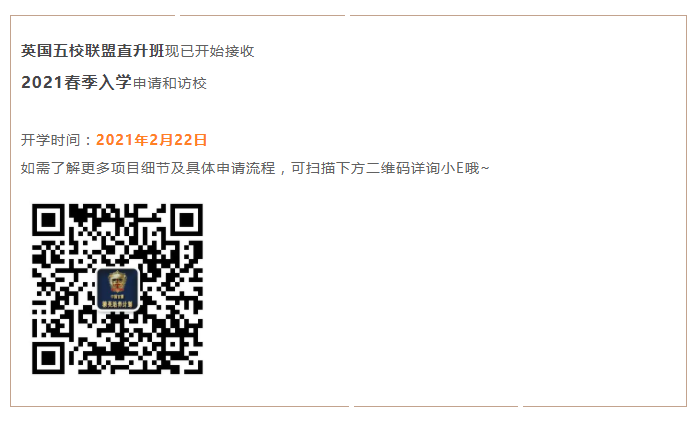Image resolution: width=697 pixels, height=421 pixels.
Task: Click the QR code's bottom-left finder square
Action: [48, 358]
